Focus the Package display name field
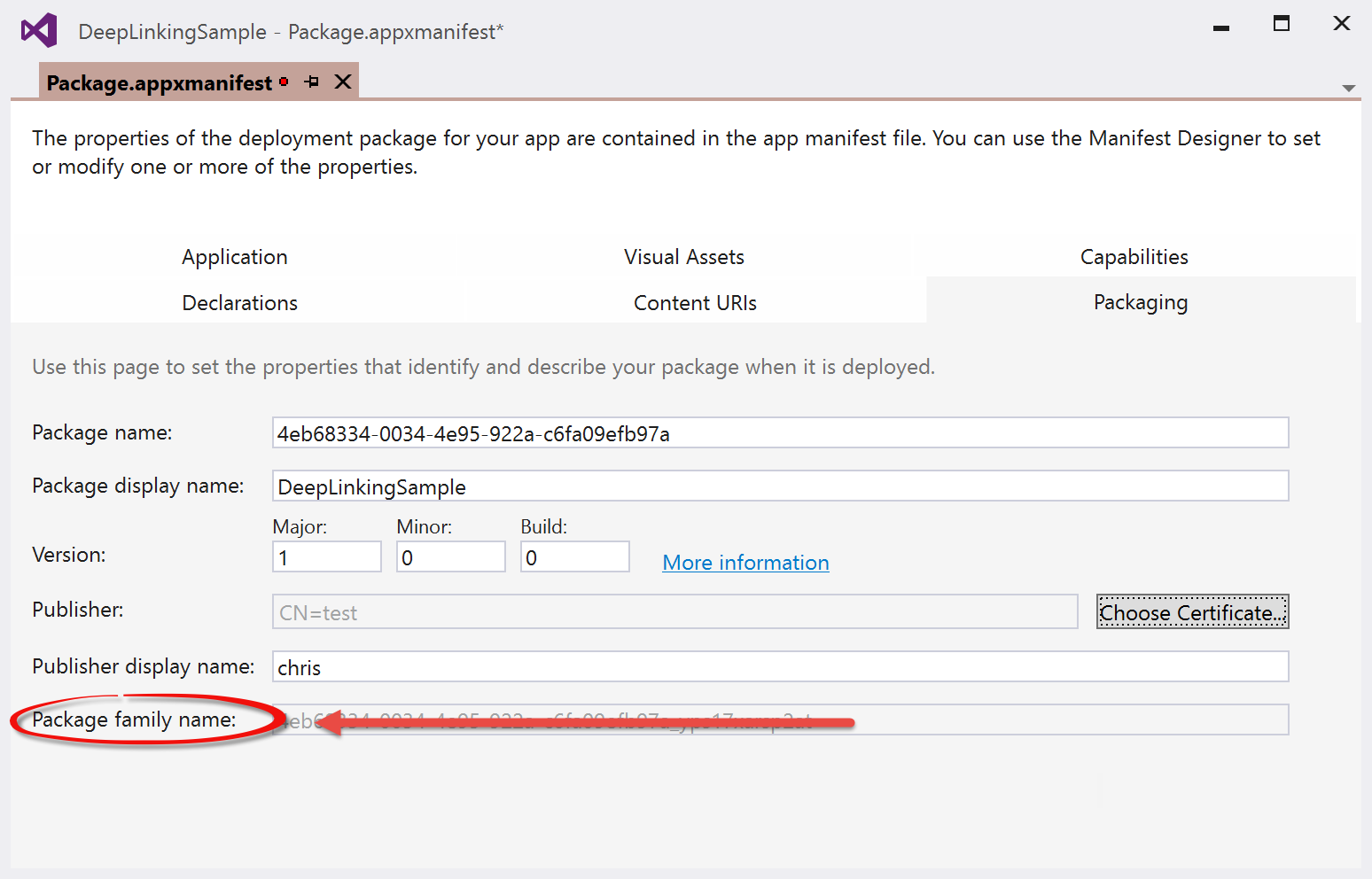The width and height of the screenshot is (1372, 879). pyautogui.click(x=780, y=486)
